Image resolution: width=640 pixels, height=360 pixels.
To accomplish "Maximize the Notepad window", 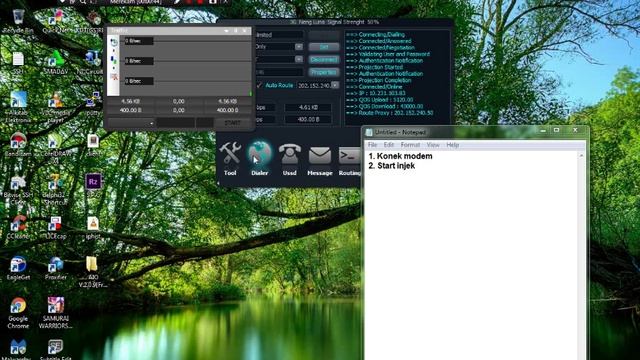I will coord(556,130).
